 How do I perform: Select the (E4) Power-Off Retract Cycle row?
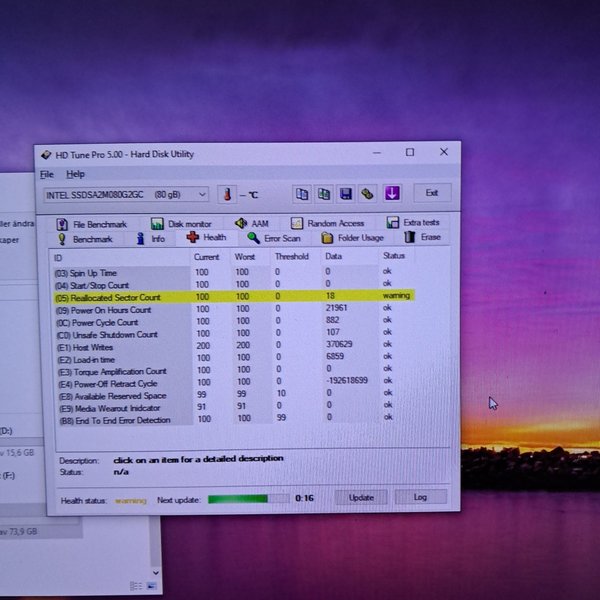pos(235,382)
